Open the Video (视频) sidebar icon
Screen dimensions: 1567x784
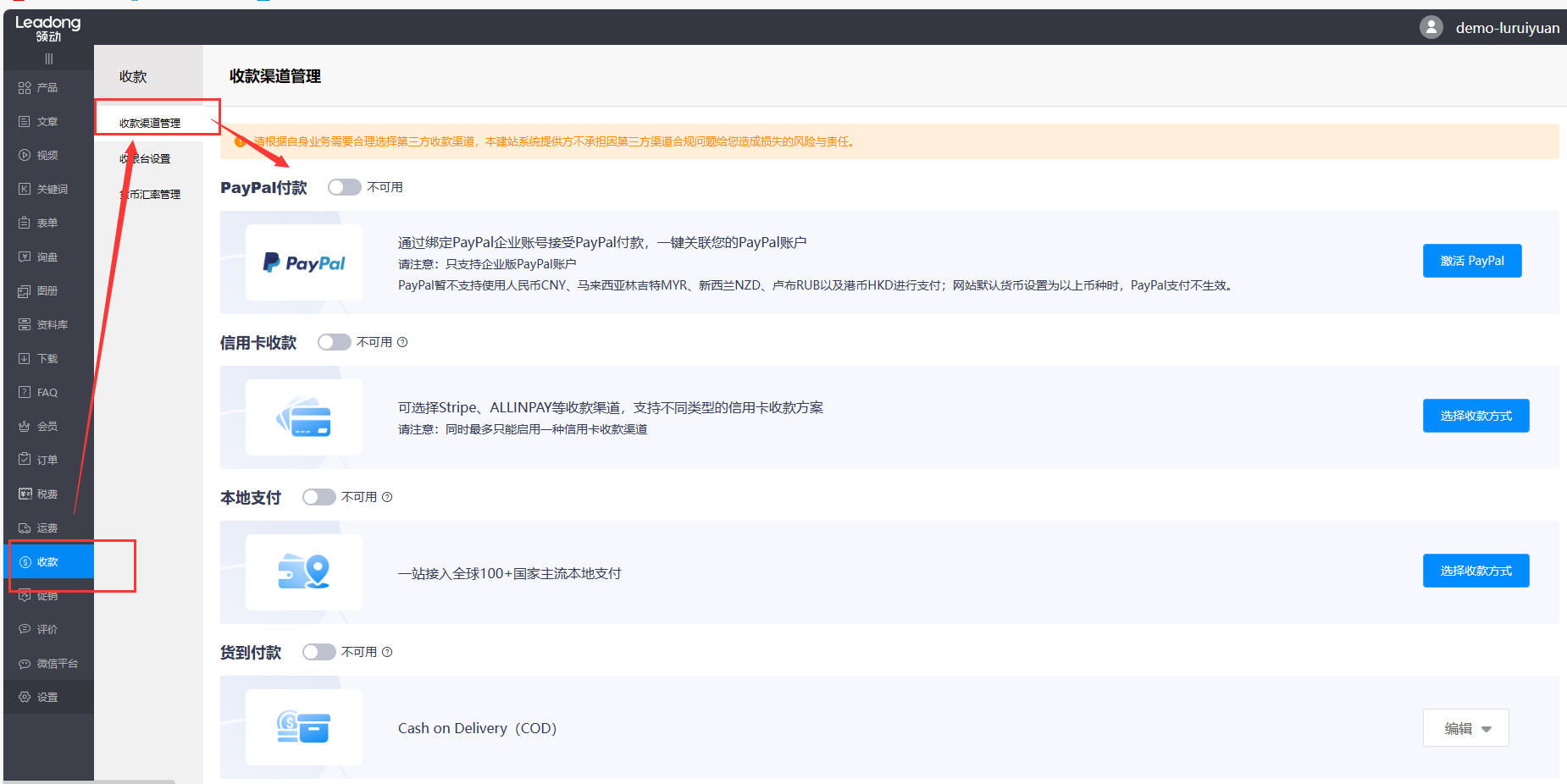tap(25, 156)
